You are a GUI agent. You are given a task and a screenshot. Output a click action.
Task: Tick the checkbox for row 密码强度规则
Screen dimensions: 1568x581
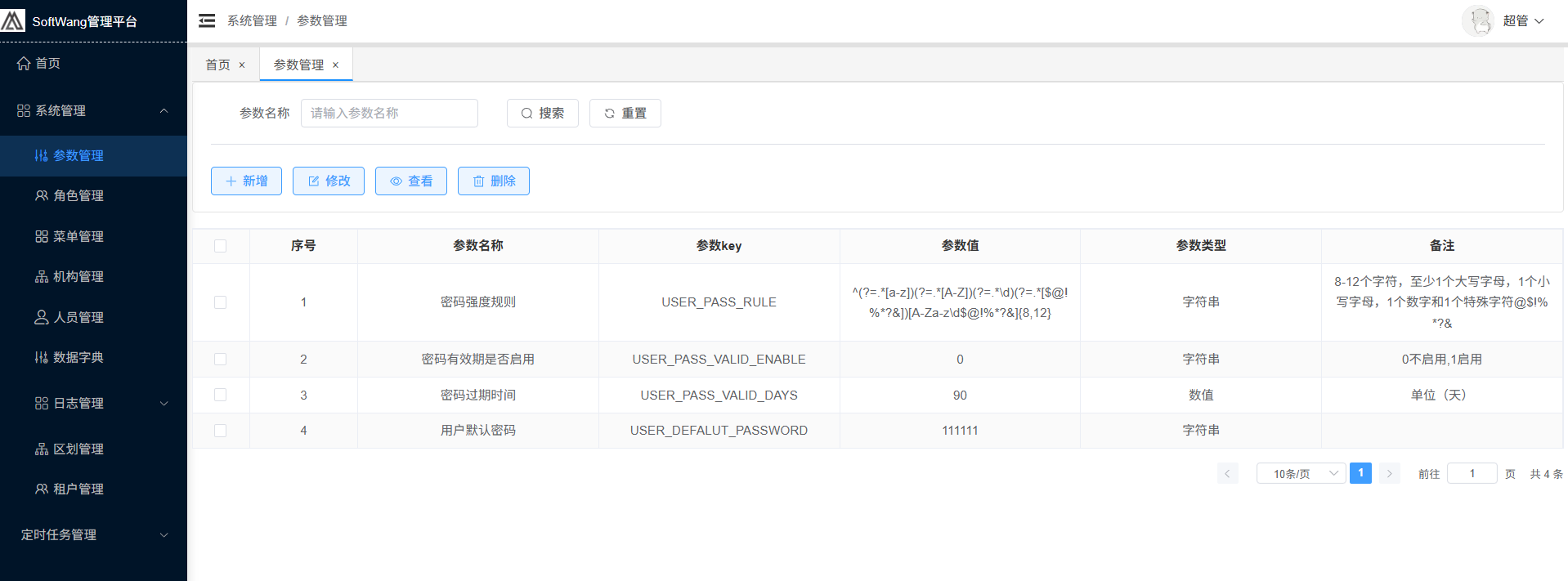click(220, 302)
